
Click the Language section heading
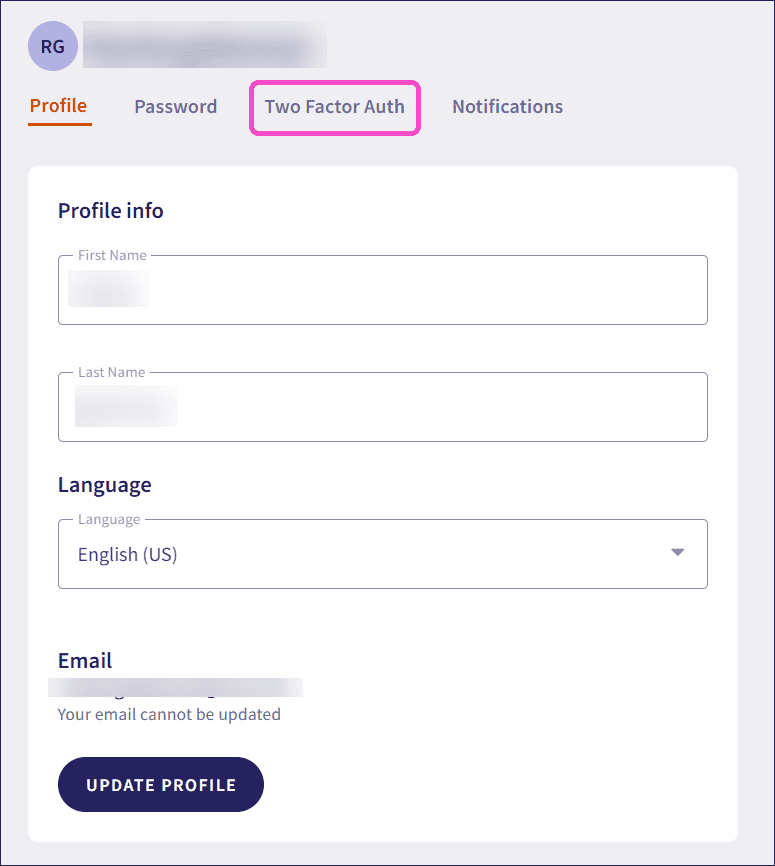click(x=104, y=484)
